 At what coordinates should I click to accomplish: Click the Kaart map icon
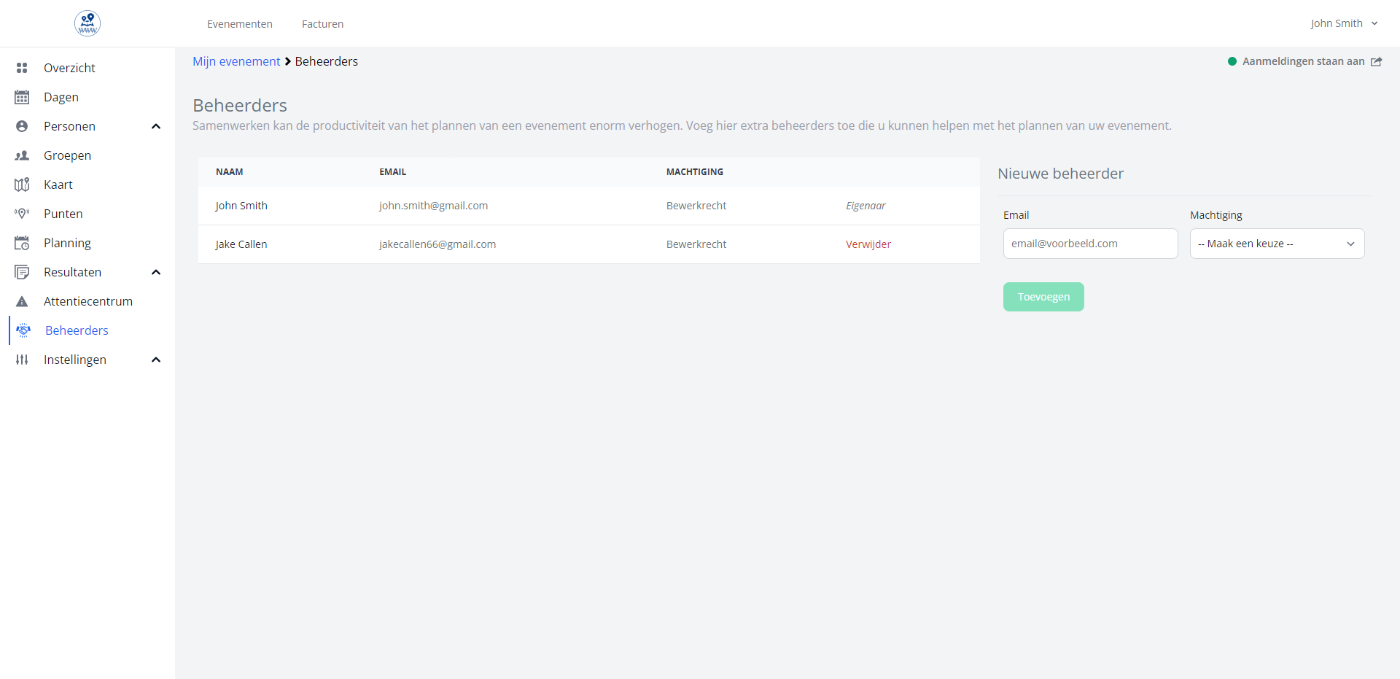coord(22,185)
